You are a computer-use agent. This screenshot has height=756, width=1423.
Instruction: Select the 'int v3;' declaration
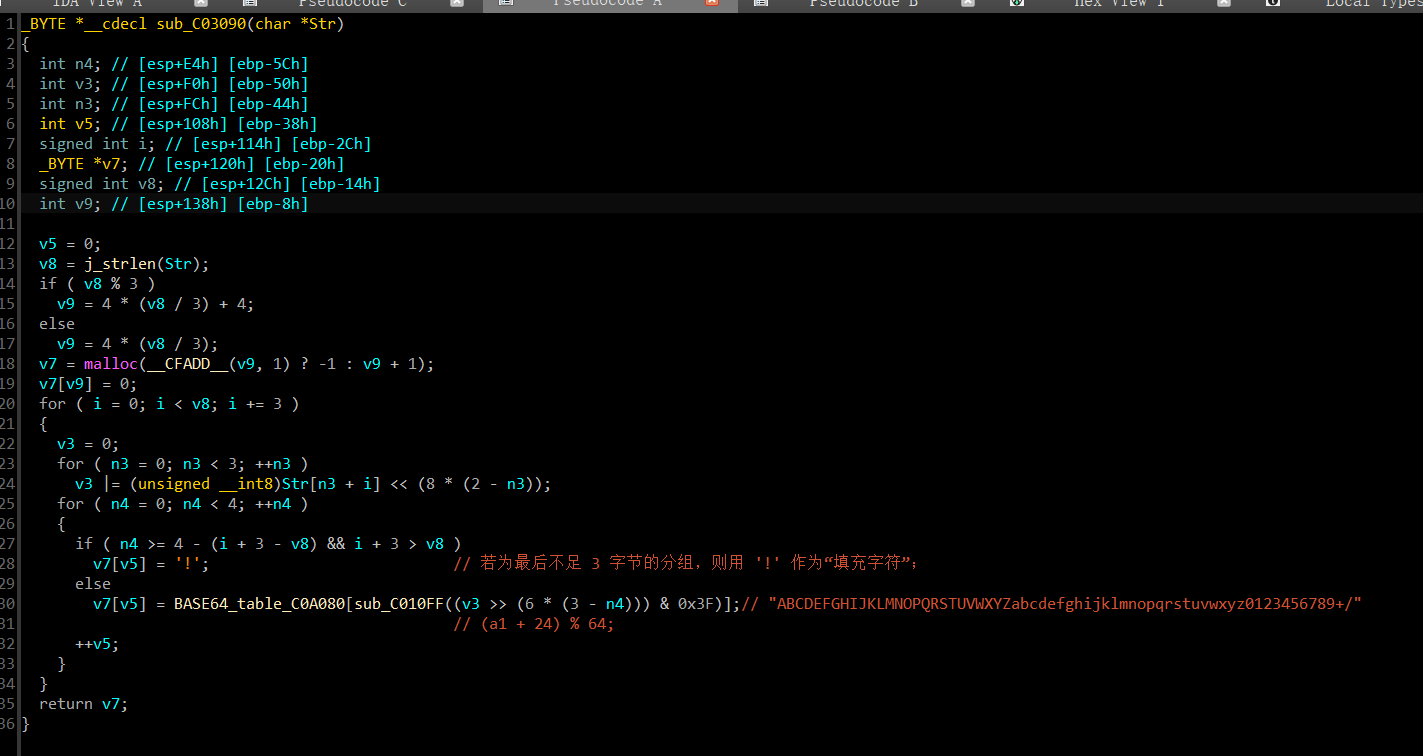(71, 84)
